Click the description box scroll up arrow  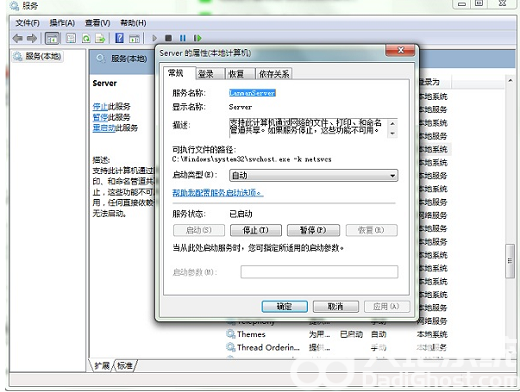click(x=392, y=123)
